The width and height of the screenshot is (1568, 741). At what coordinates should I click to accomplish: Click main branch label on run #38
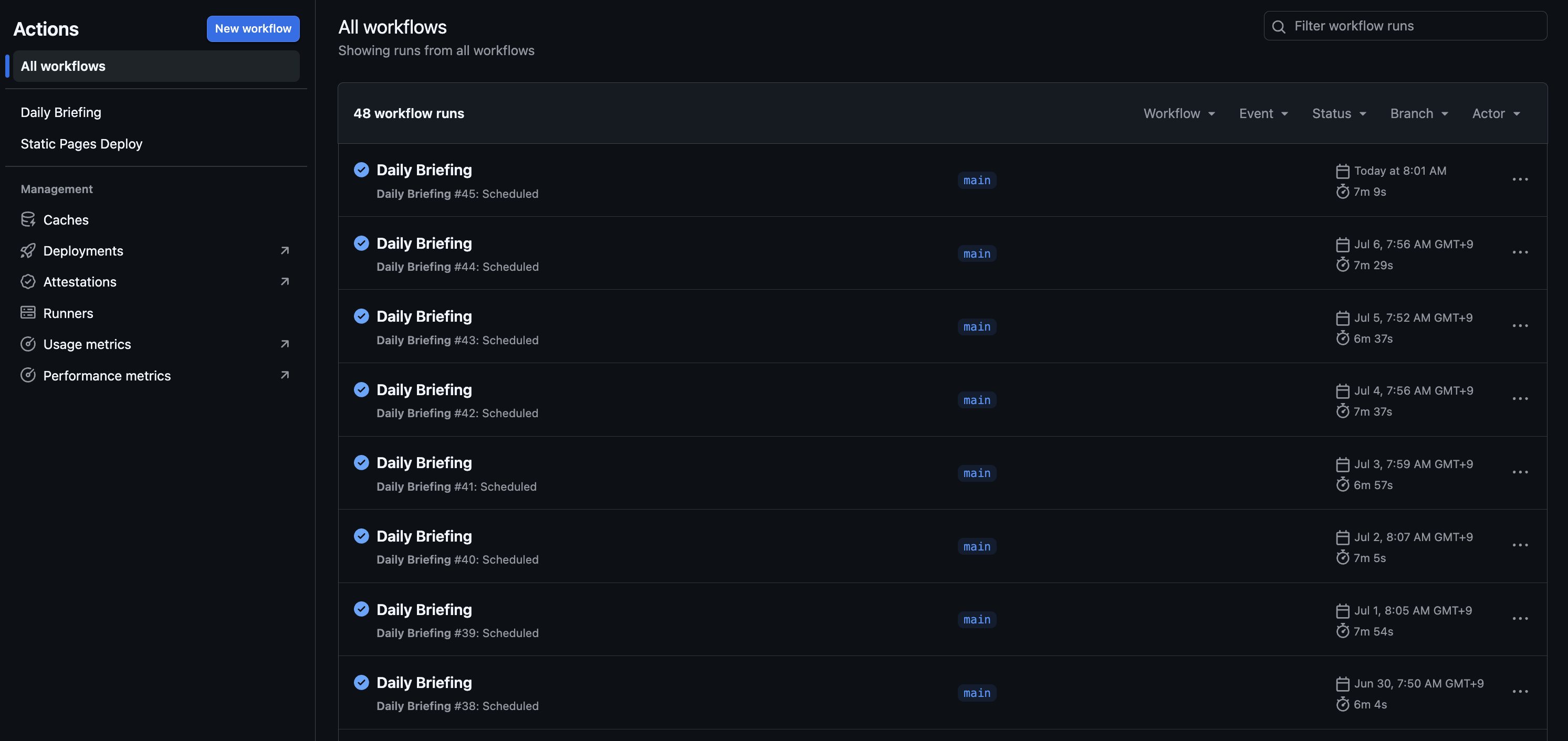tap(976, 693)
